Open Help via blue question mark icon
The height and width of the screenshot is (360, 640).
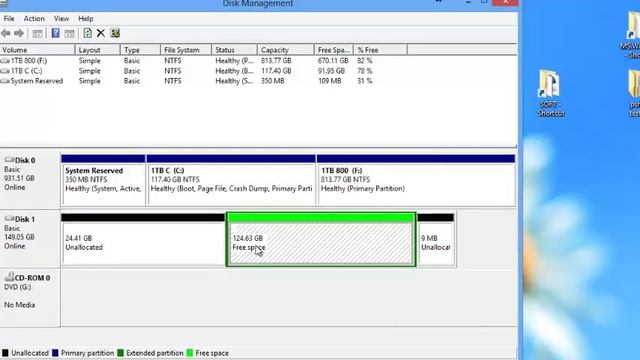[x=56, y=33]
